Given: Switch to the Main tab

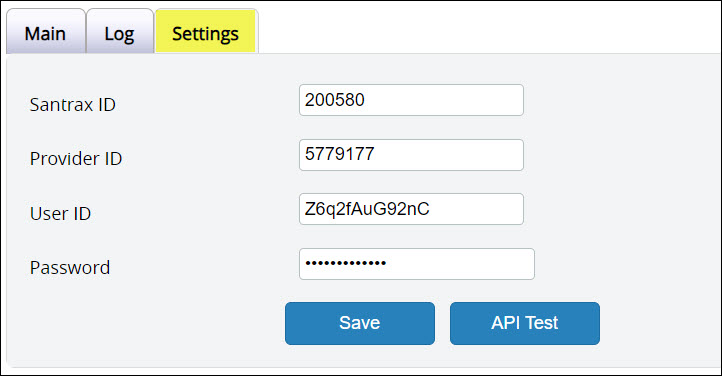Looking at the screenshot, I should click(46, 31).
